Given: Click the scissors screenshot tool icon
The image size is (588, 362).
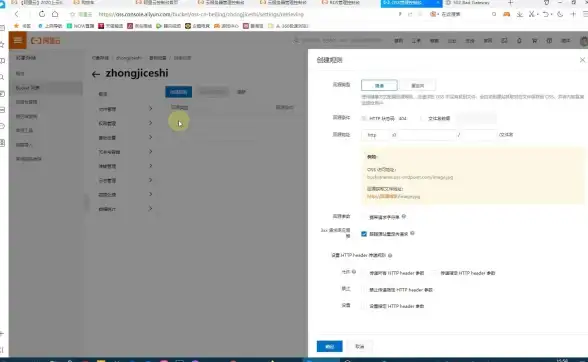Looking at the screenshot, I should 532,14.
